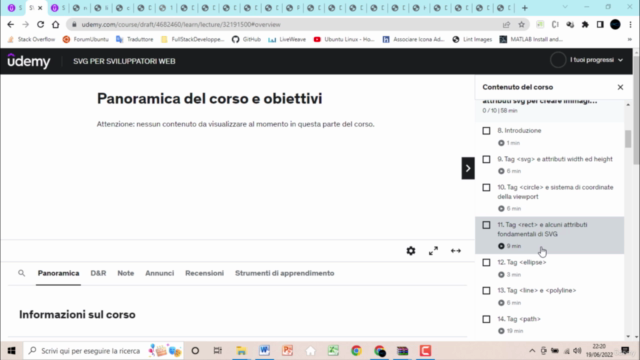Click the SVG PER SVILUPPATORI WEB course title

point(124,61)
